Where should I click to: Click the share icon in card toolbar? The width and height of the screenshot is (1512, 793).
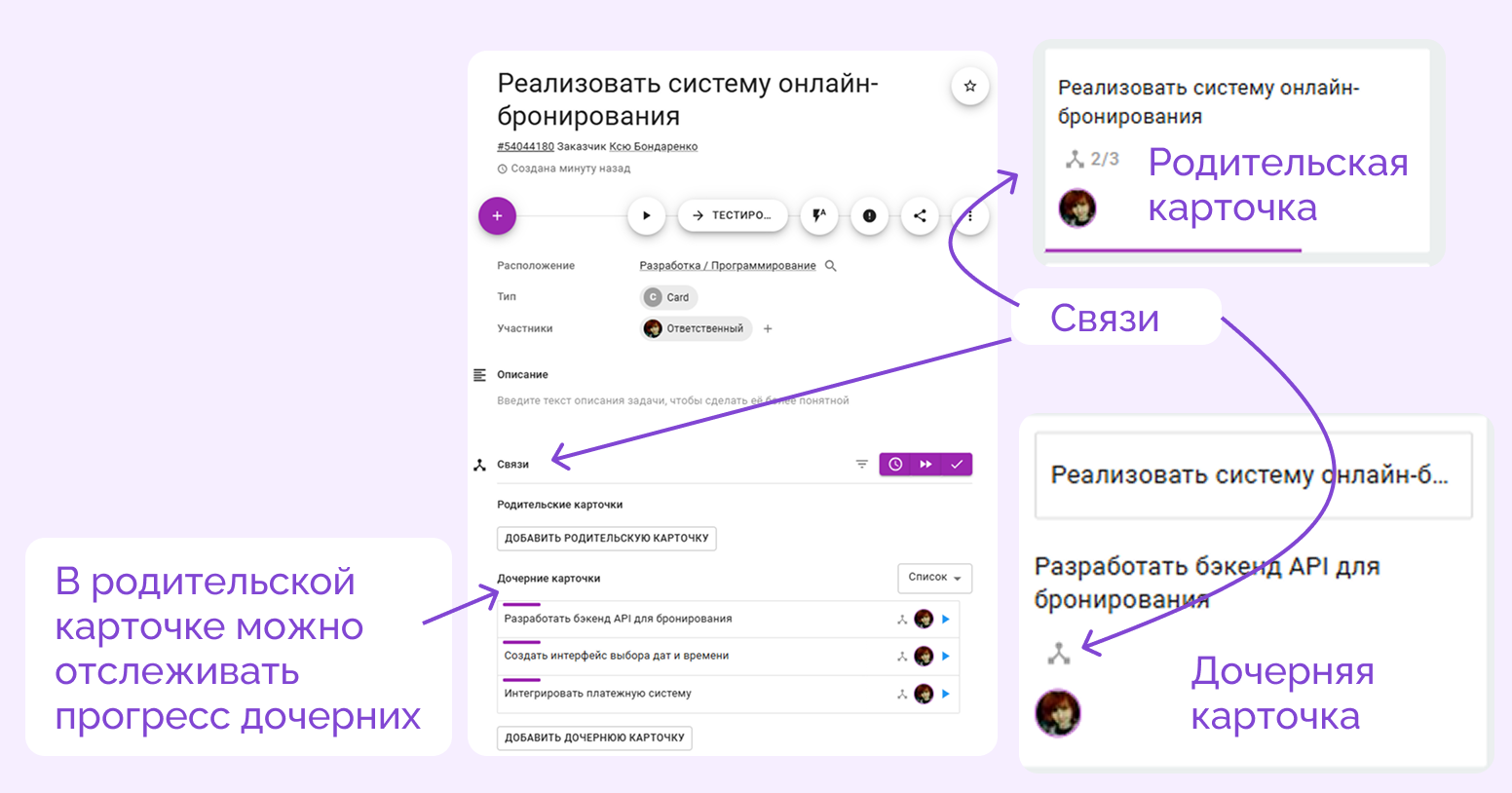point(920,216)
